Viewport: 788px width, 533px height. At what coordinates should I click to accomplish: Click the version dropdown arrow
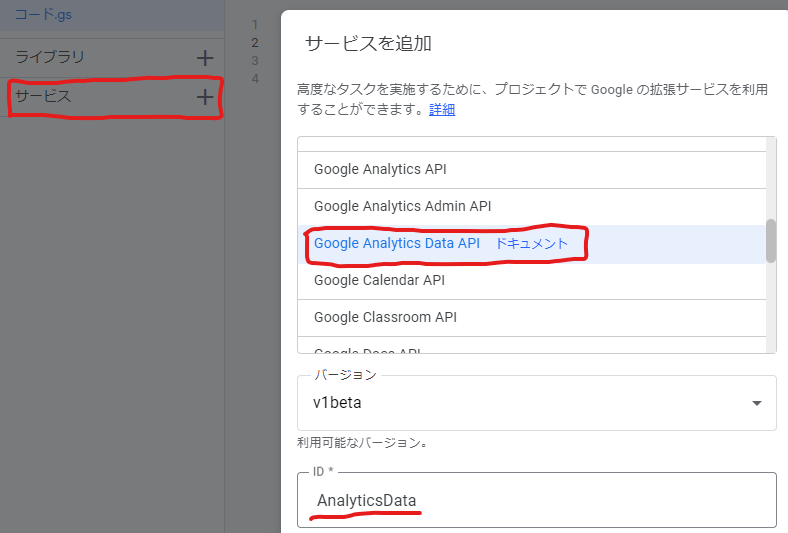pos(757,403)
